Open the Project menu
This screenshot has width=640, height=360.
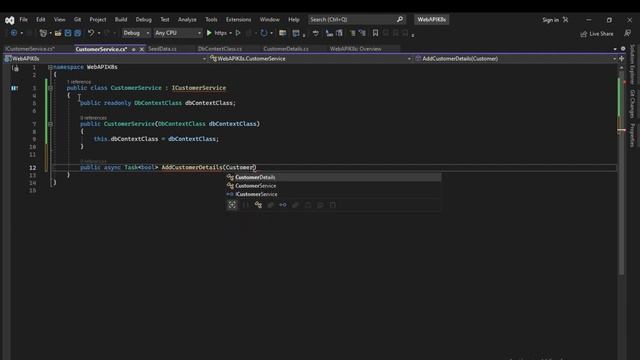coord(98,20)
